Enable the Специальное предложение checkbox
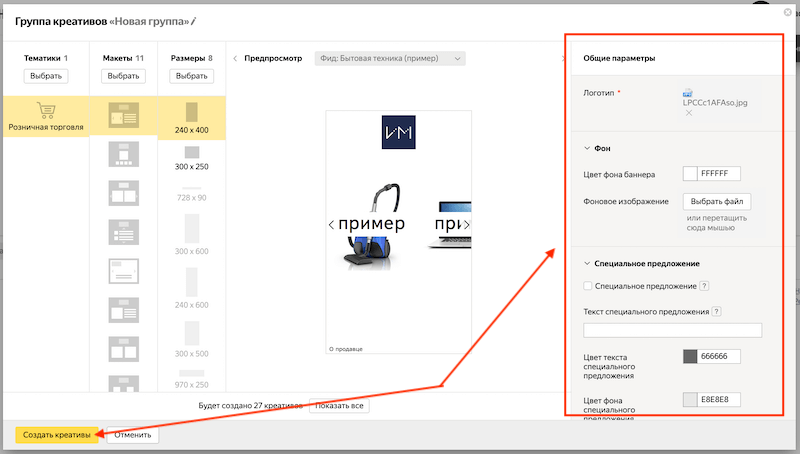800x454 pixels. [x=588, y=286]
